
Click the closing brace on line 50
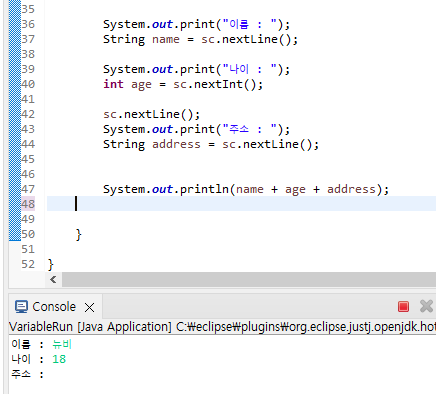click(78, 234)
